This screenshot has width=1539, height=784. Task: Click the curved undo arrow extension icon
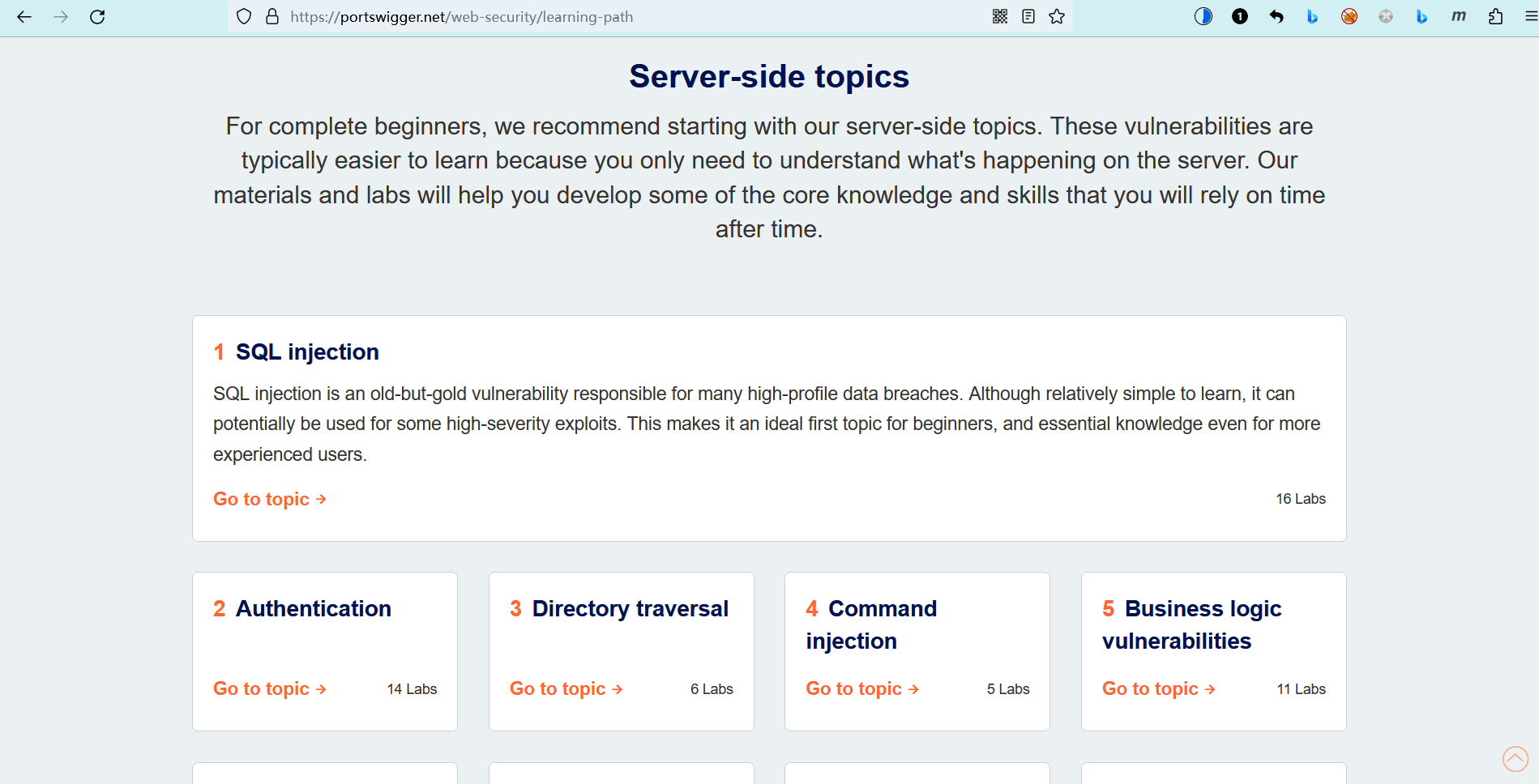tap(1276, 16)
